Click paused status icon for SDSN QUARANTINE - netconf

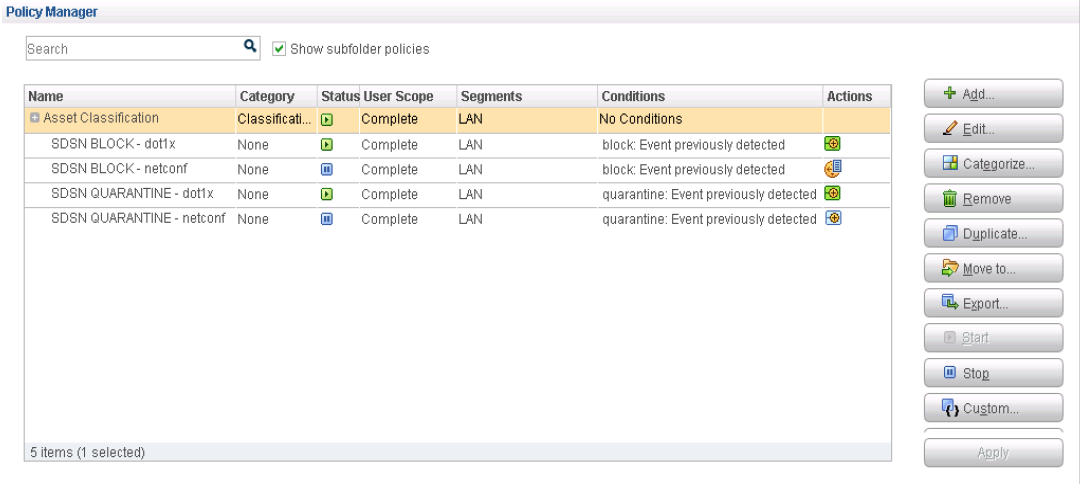click(x=326, y=219)
